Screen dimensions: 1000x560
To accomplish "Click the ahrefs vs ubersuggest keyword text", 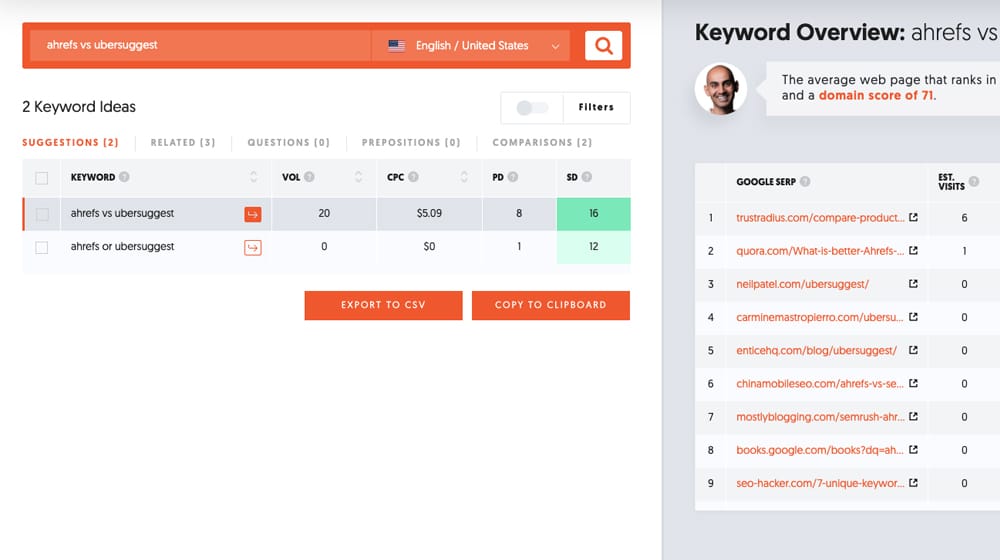I will tap(122, 213).
